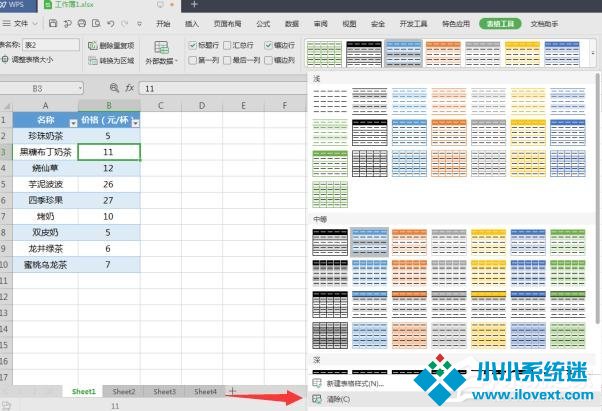
Task: Click the Remove Duplicates (删除重复项) icon
Action: (91, 45)
